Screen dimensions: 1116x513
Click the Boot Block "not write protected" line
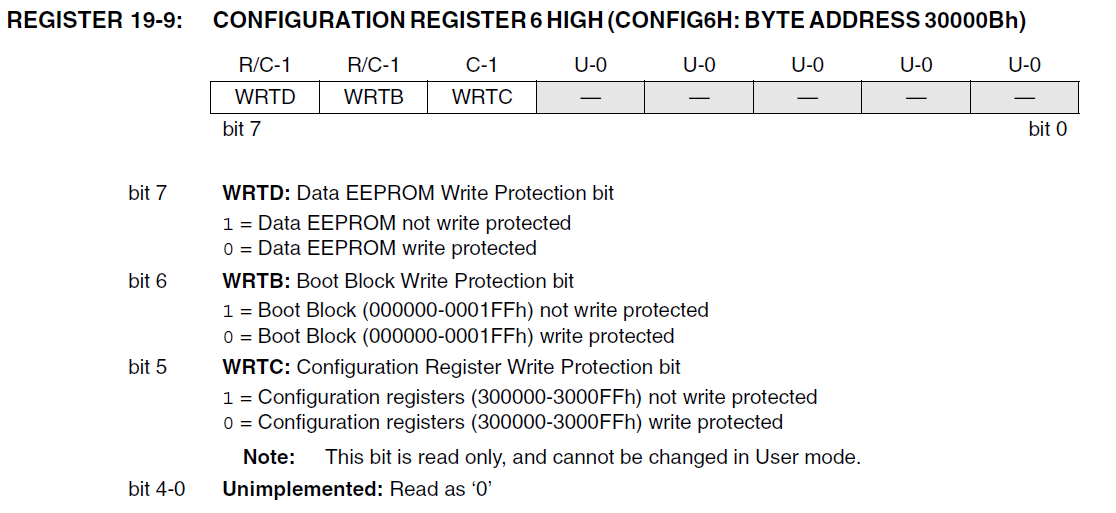466,310
